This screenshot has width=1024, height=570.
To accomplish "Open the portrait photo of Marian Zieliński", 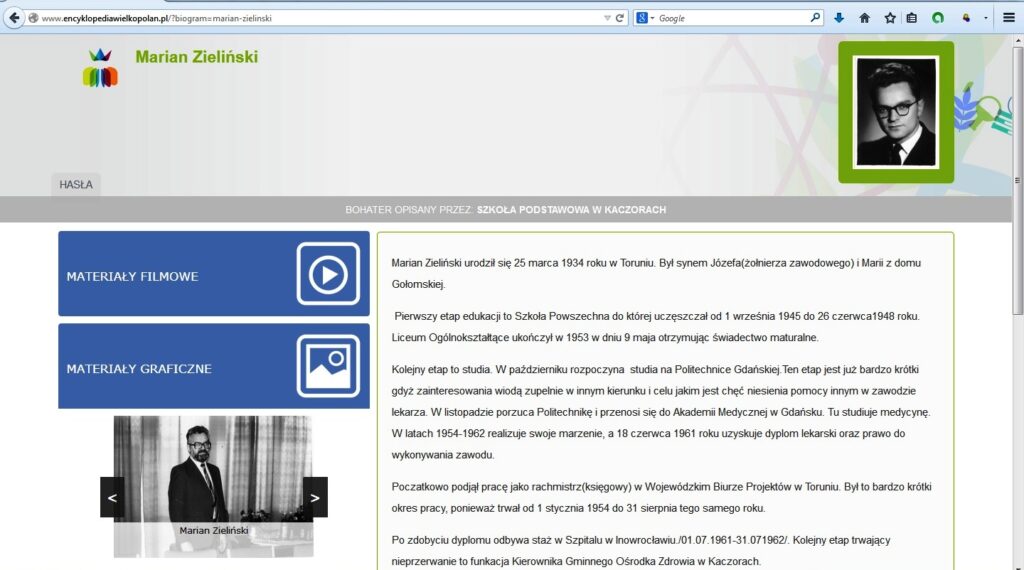I will click(x=896, y=112).
